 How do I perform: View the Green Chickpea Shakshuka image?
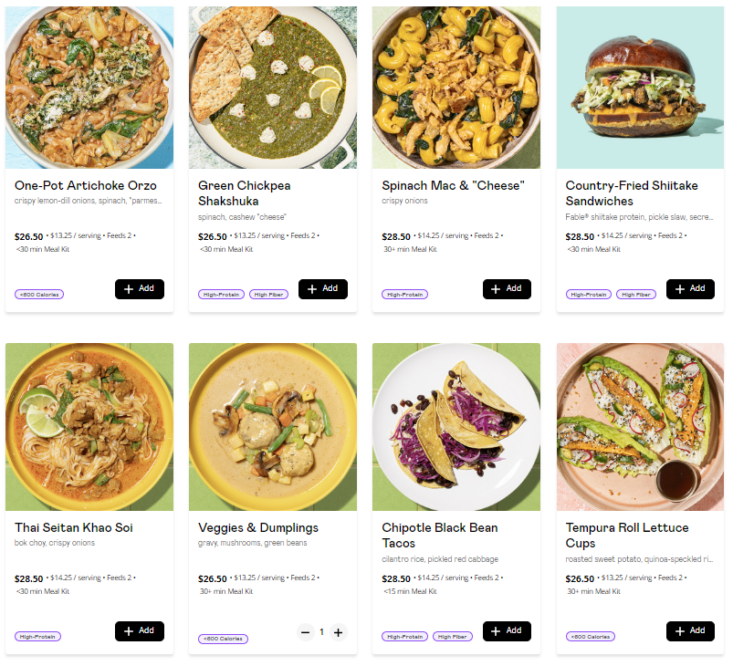[272, 88]
